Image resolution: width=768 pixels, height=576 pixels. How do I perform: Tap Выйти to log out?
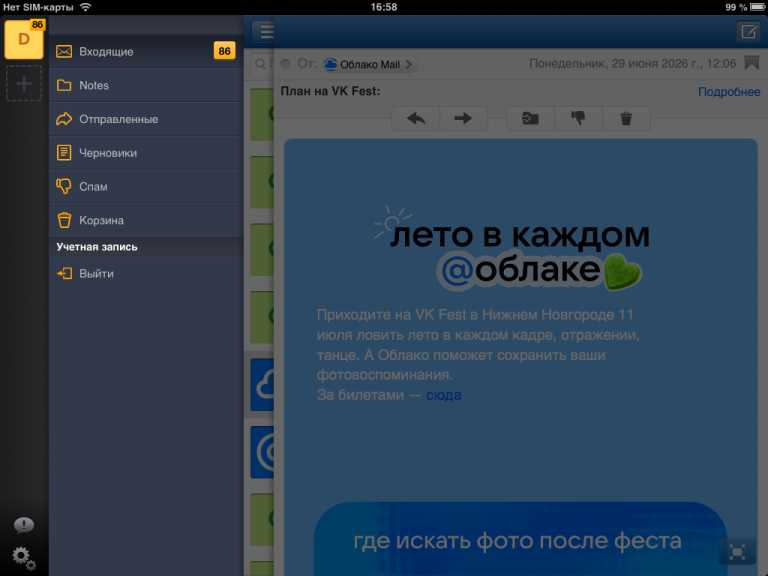(x=146, y=273)
